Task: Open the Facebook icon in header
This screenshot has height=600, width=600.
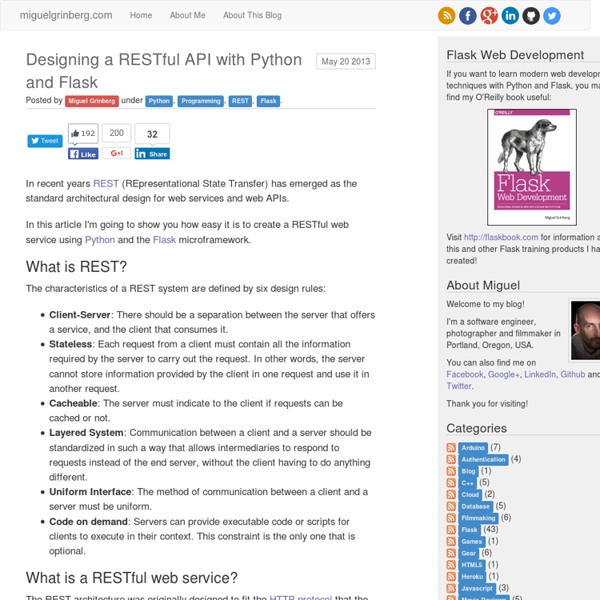Action: click(468, 16)
